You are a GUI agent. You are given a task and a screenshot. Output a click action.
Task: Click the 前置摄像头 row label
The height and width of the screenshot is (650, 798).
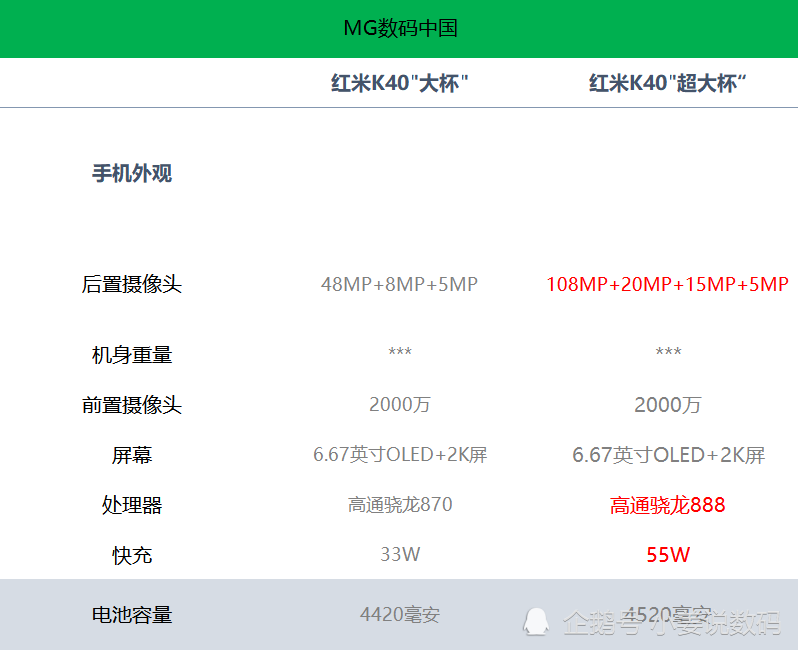(x=132, y=405)
